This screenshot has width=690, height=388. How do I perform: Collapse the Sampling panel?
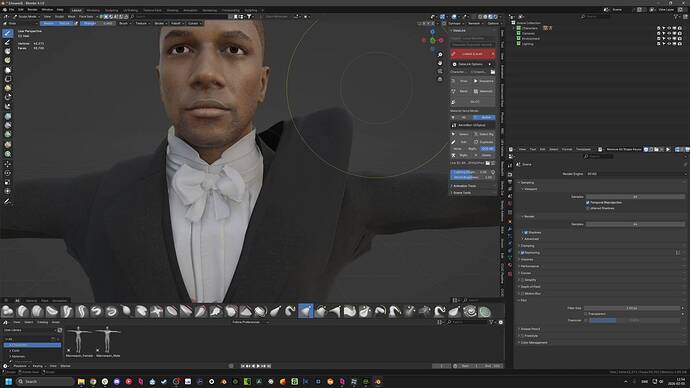point(527,183)
